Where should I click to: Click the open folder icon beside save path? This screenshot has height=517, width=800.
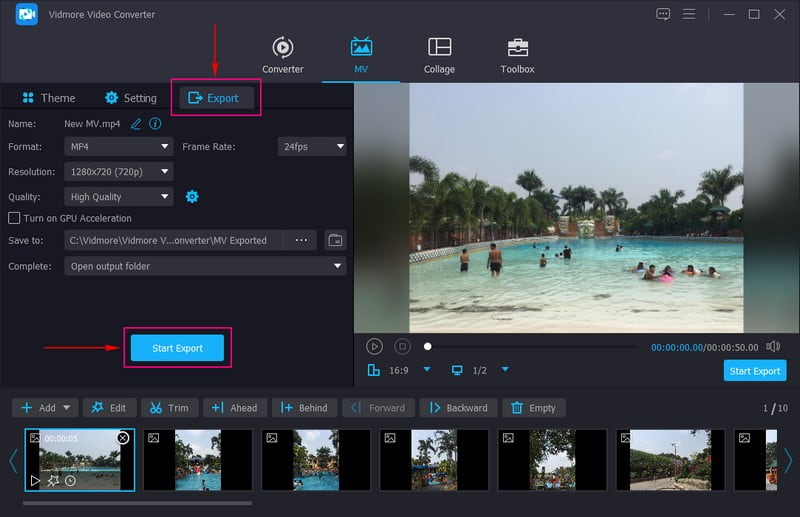tap(335, 240)
